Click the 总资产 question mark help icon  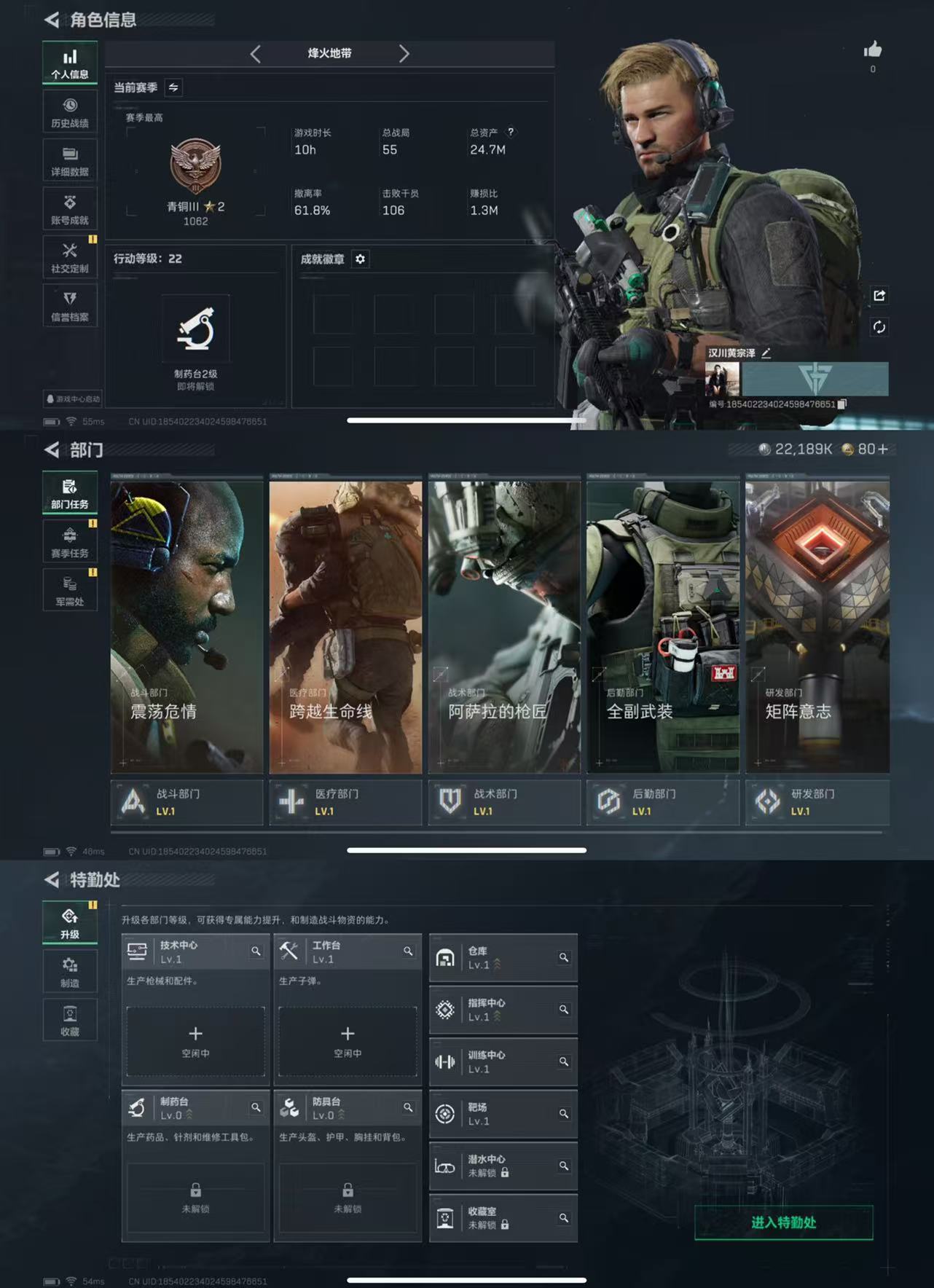pyautogui.click(x=510, y=132)
